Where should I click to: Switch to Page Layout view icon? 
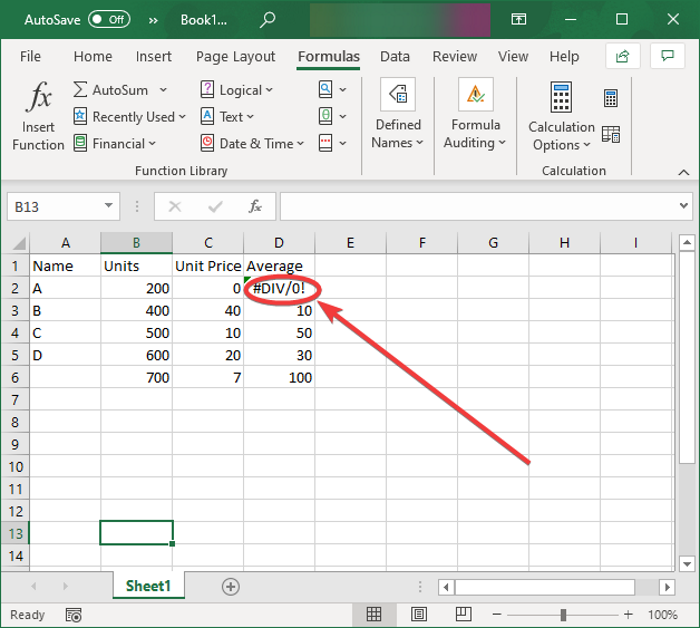pyautogui.click(x=419, y=614)
